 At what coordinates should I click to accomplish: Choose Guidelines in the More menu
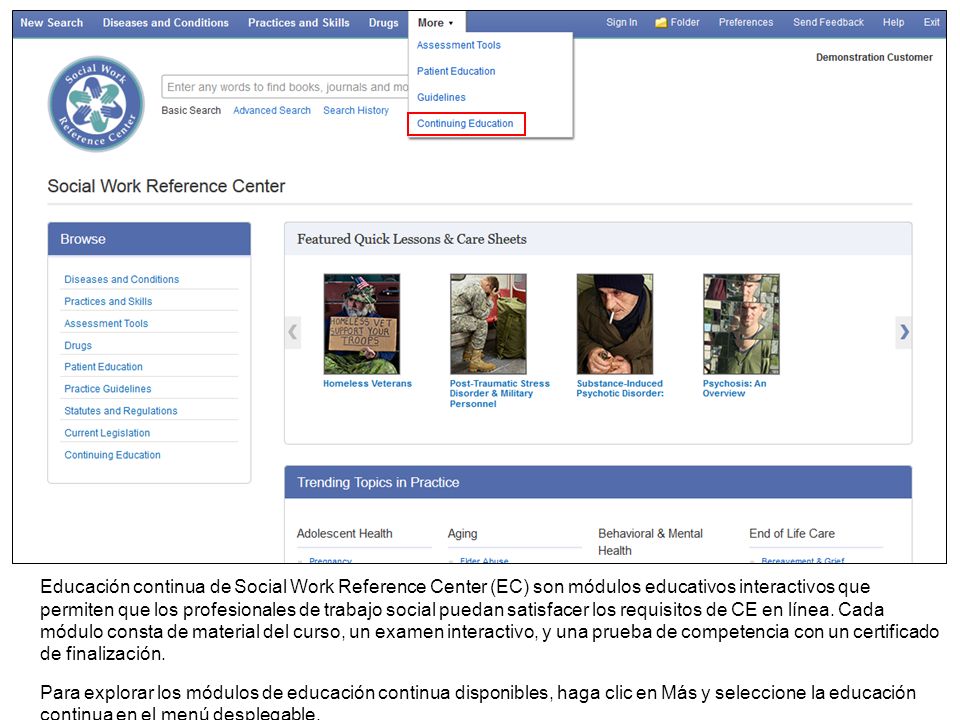(441, 97)
